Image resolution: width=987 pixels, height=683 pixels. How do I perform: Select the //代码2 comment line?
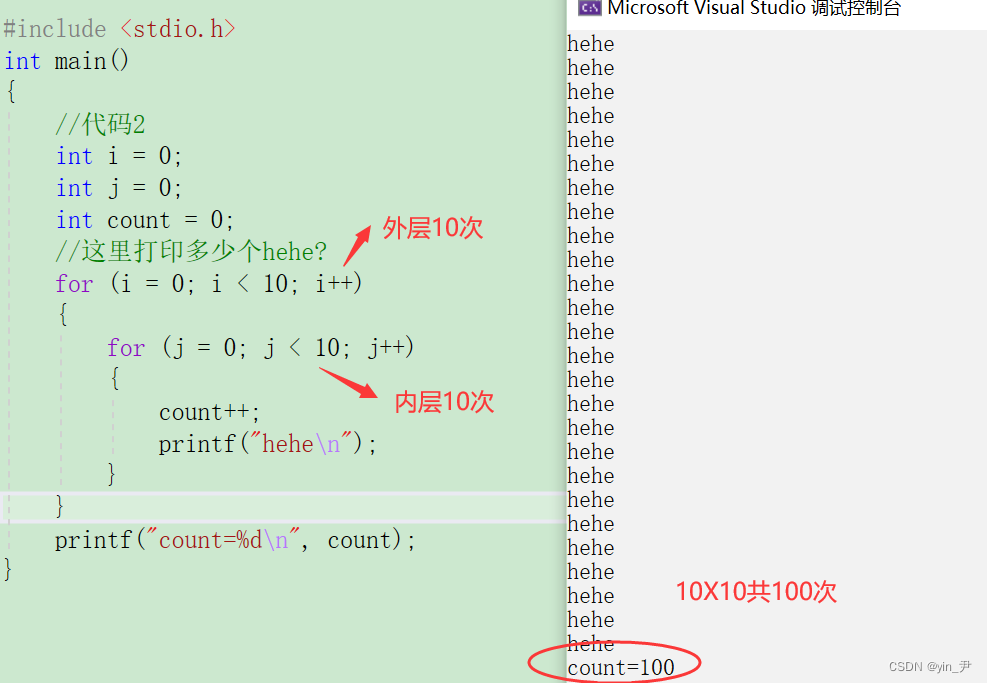click(x=100, y=124)
